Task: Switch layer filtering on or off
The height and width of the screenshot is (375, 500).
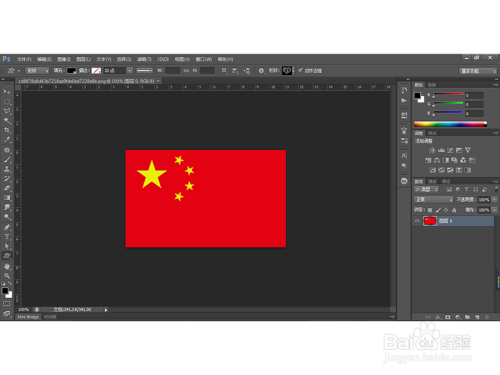Action: [496, 189]
